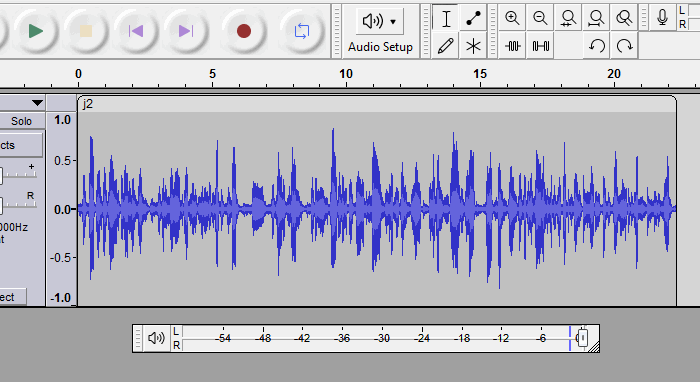Adjust the playback level slider handle
The width and height of the screenshot is (700, 382).
[582, 338]
